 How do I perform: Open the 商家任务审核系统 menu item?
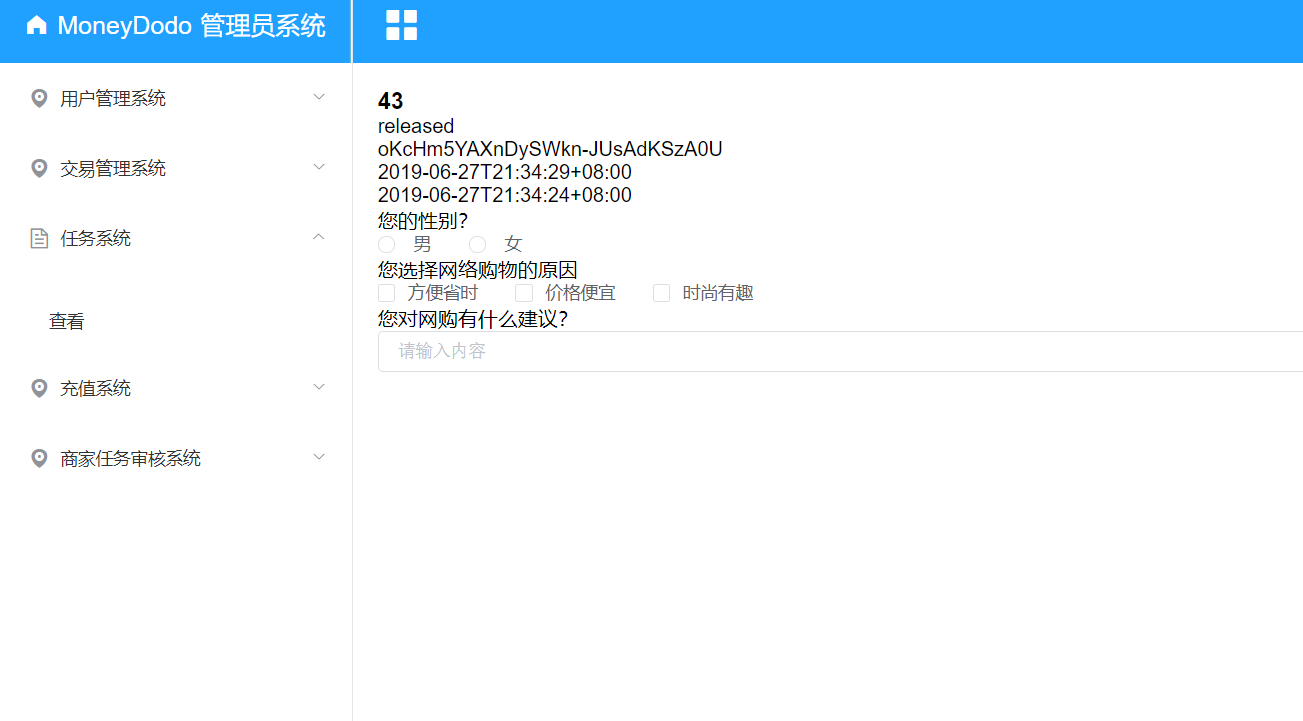(x=176, y=458)
